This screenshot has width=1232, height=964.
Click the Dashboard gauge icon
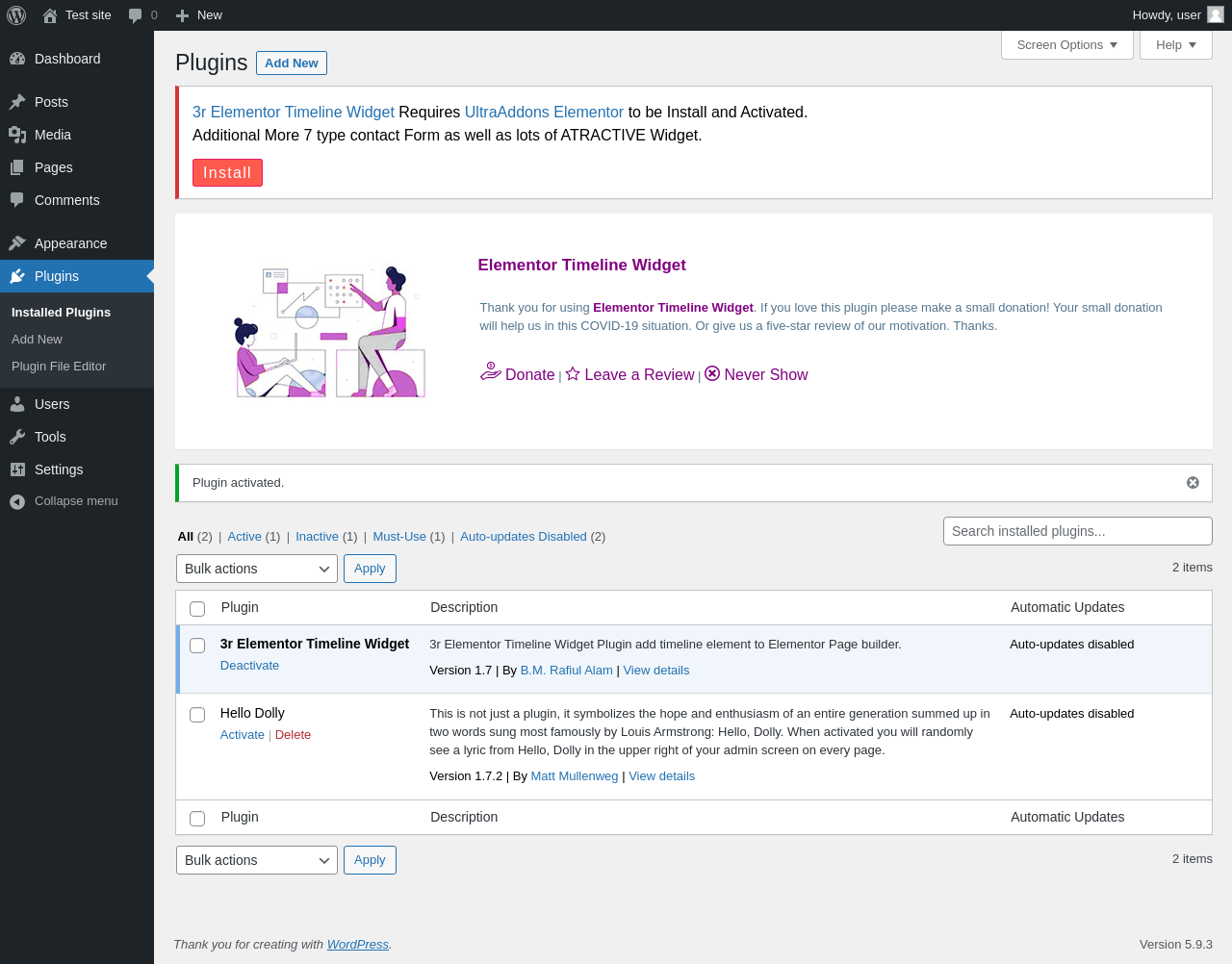(17, 59)
